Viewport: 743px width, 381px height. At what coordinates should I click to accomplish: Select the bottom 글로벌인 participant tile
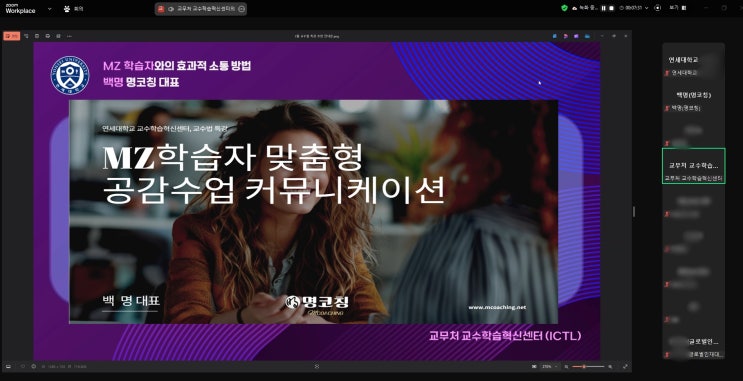[693, 342]
